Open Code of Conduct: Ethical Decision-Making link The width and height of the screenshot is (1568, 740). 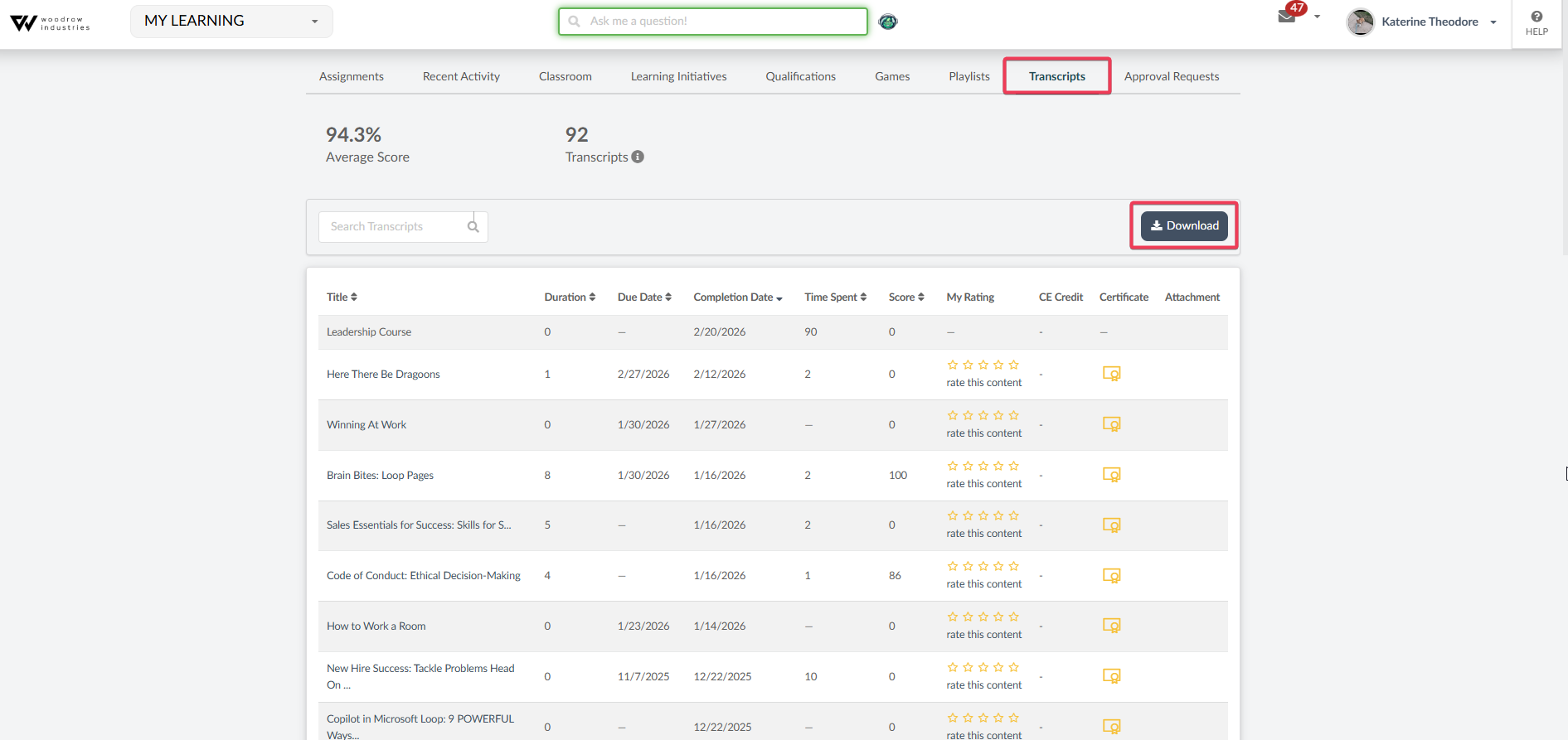click(424, 575)
